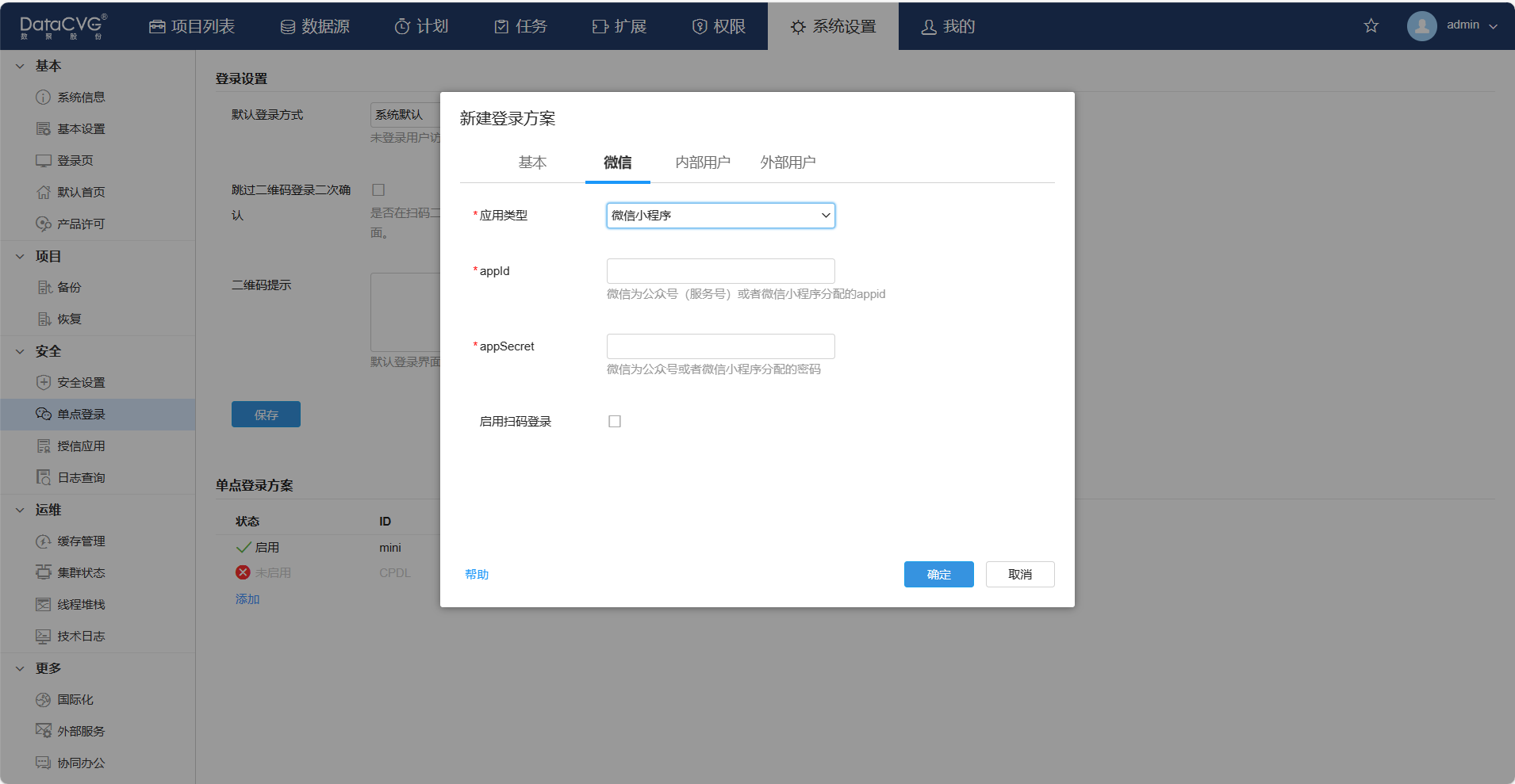The width and height of the screenshot is (1515, 784).
Task: Click the red disabled icon for CPDL
Action: click(243, 572)
